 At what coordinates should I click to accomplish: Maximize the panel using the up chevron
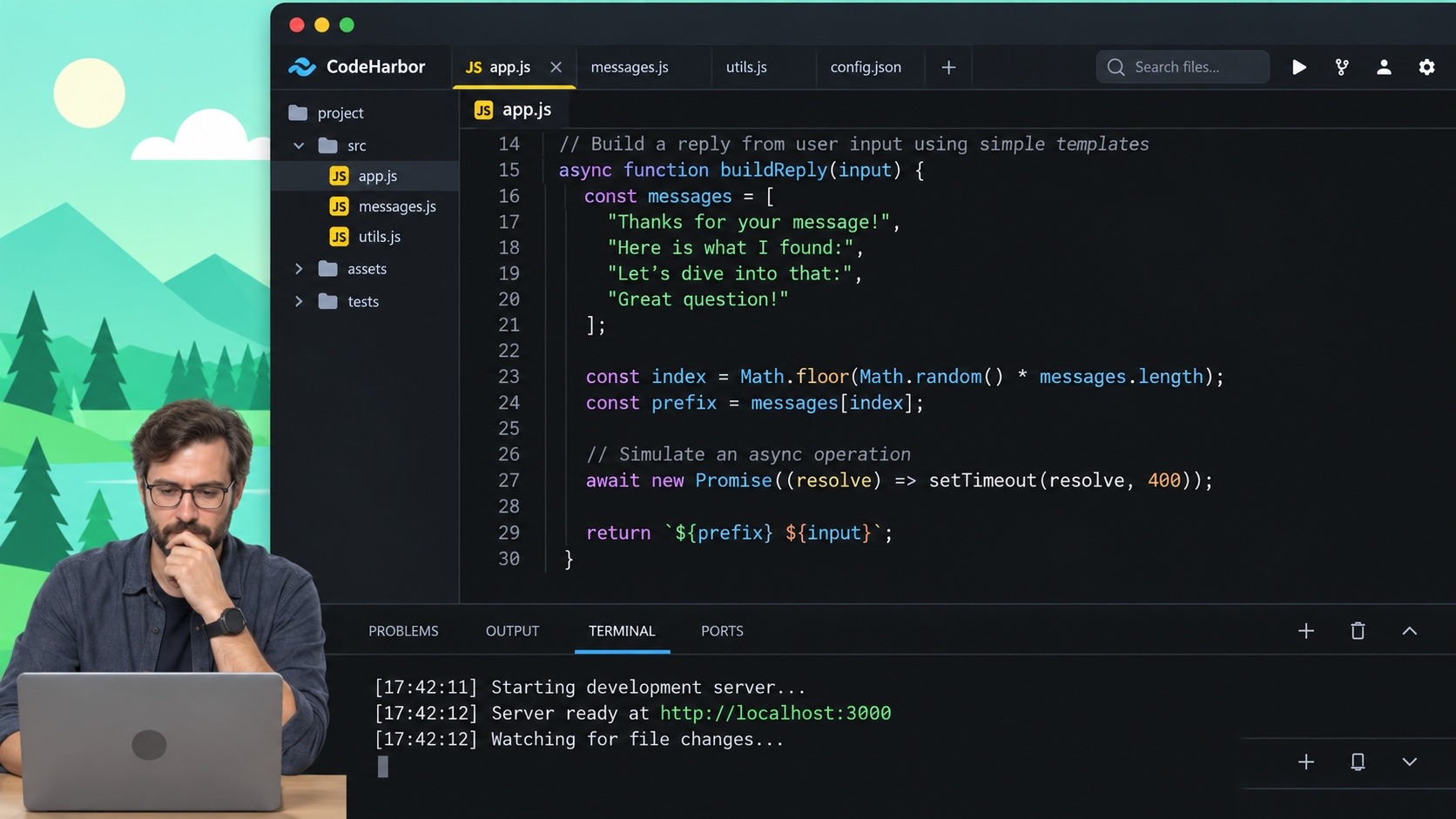coord(1409,631)
